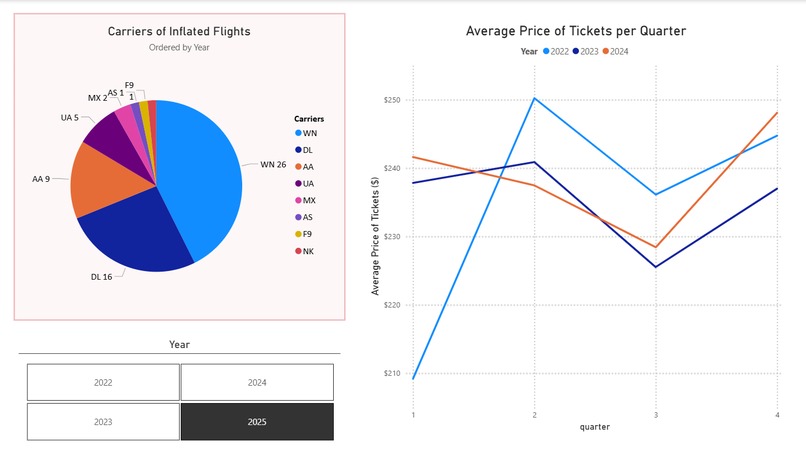Select the 2023 year slicer button
The width and height of the screenshot is (806, 454).
(x=103, y=422)
